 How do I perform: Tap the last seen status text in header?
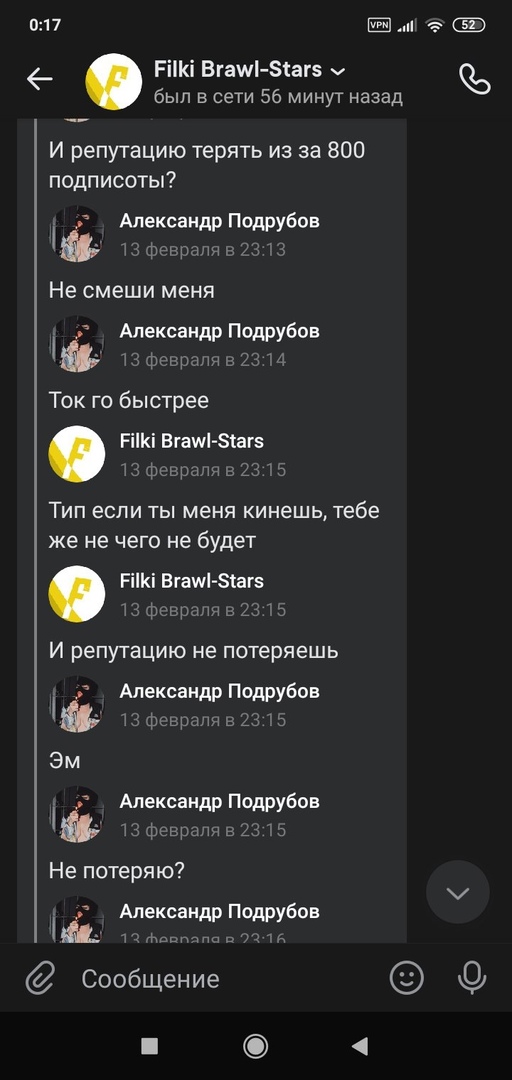[x=278, y=97]
